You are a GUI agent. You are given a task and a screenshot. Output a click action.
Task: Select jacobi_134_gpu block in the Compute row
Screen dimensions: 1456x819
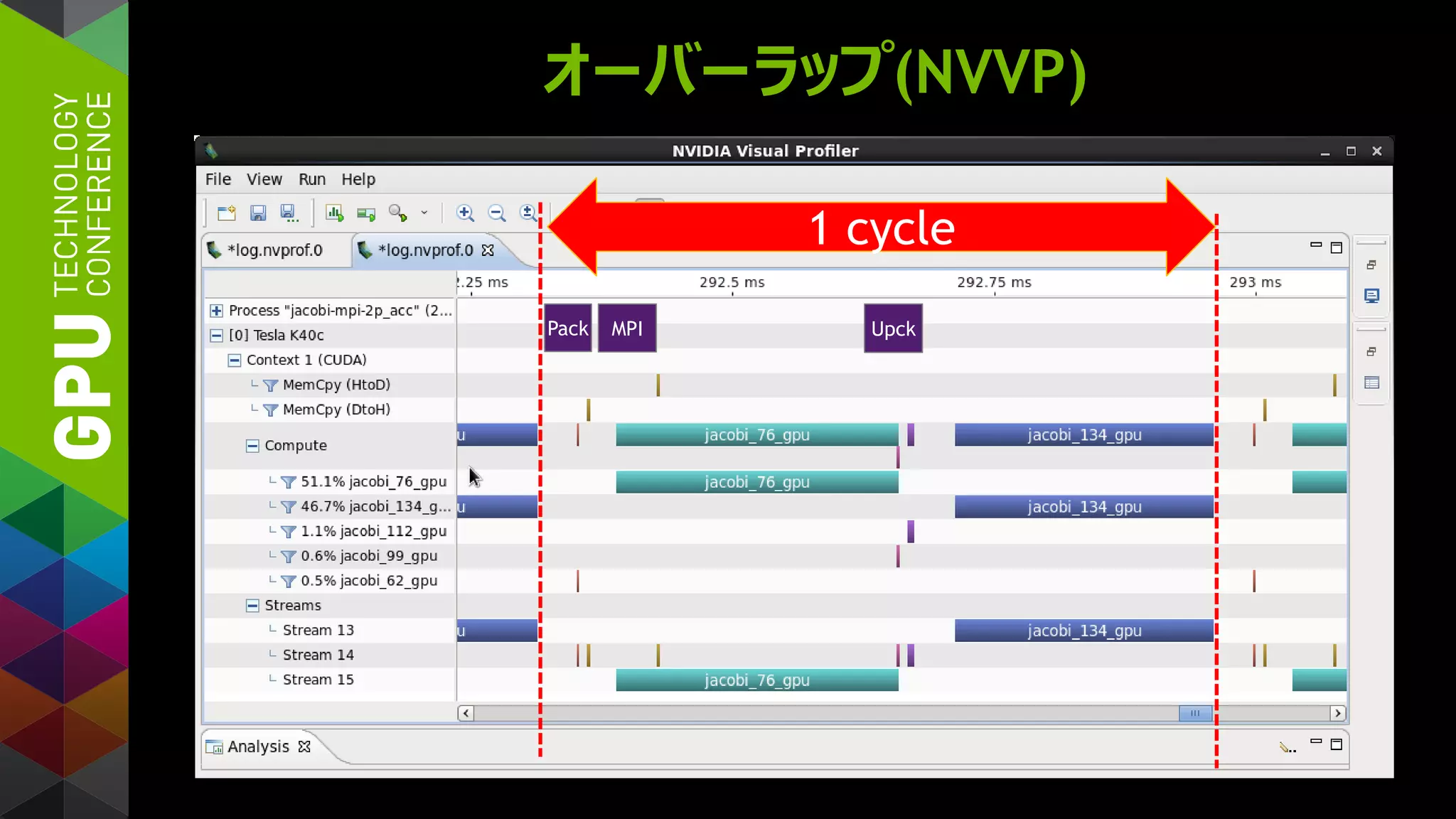[1084, 435]
